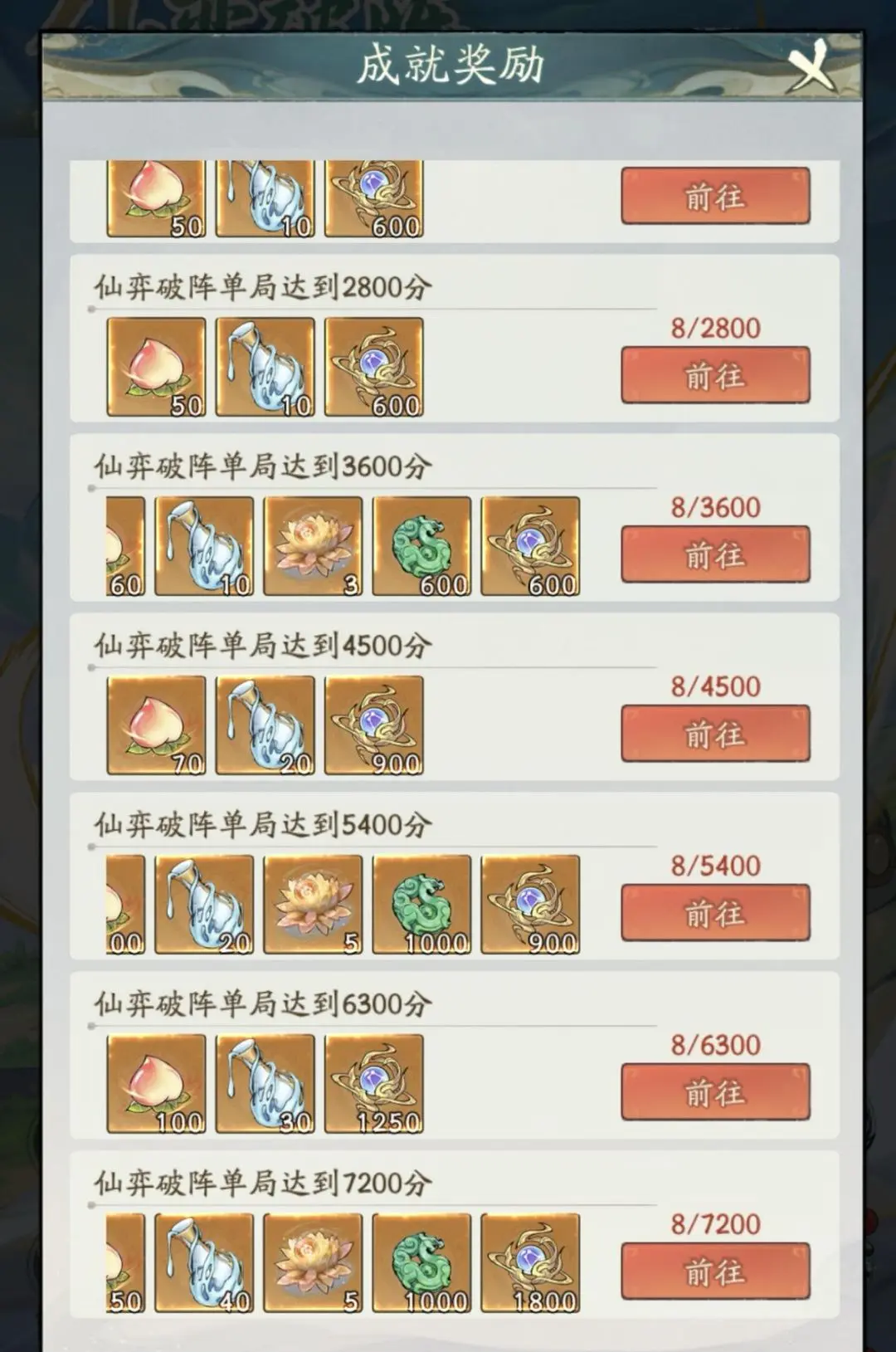
Task: Select the lotus flower reward in the 5400分 row
Action: (x=313, y=905)
